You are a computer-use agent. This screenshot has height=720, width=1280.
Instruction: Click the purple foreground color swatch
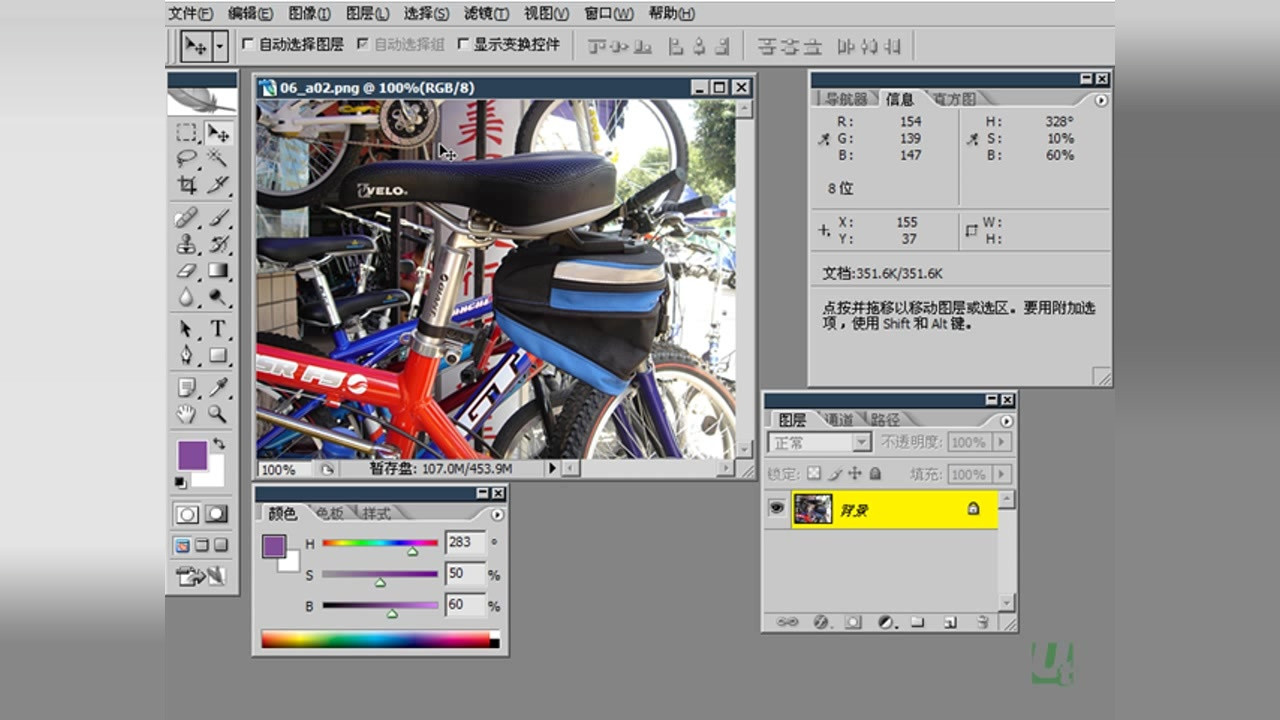click(x=192, y=456)
